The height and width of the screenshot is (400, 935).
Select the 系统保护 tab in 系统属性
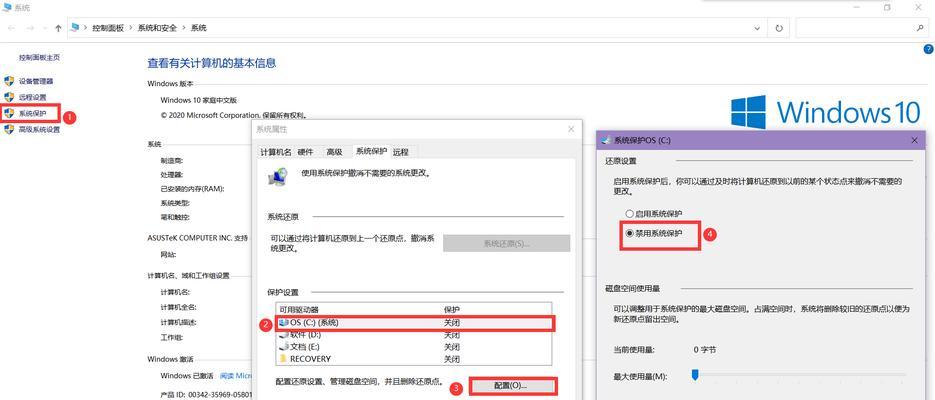(371, 151)
